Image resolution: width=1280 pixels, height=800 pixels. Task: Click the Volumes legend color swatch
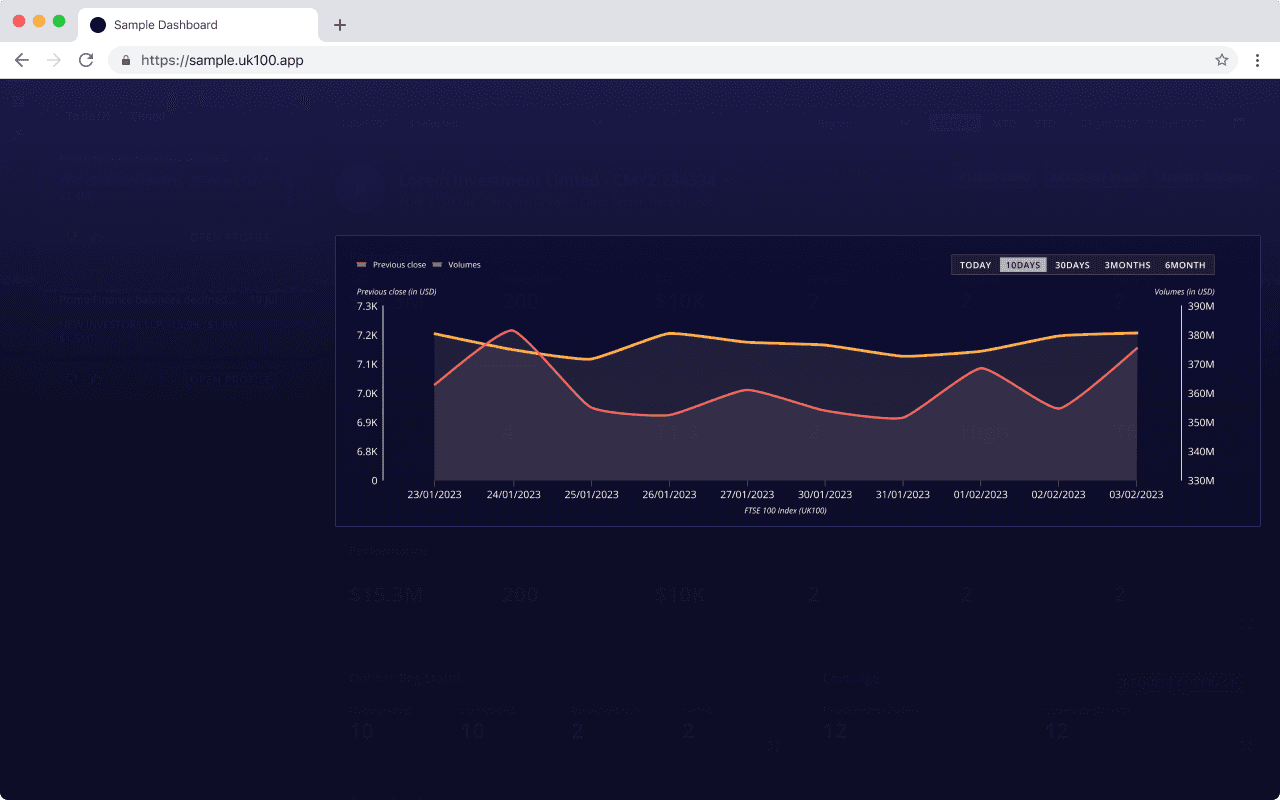pyautogui.click(x=438, y=265)
